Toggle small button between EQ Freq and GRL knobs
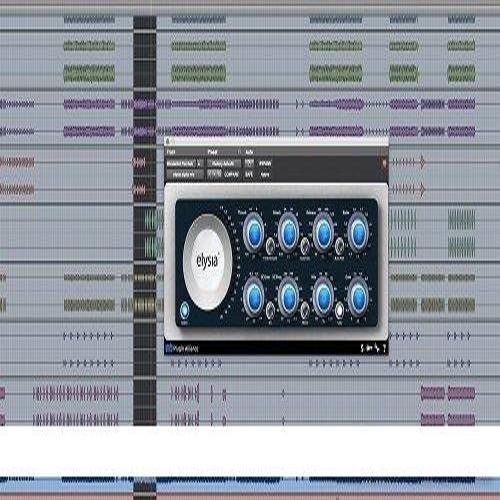The height and width of the screenshot is (500, 500). (x=305, y=309)
